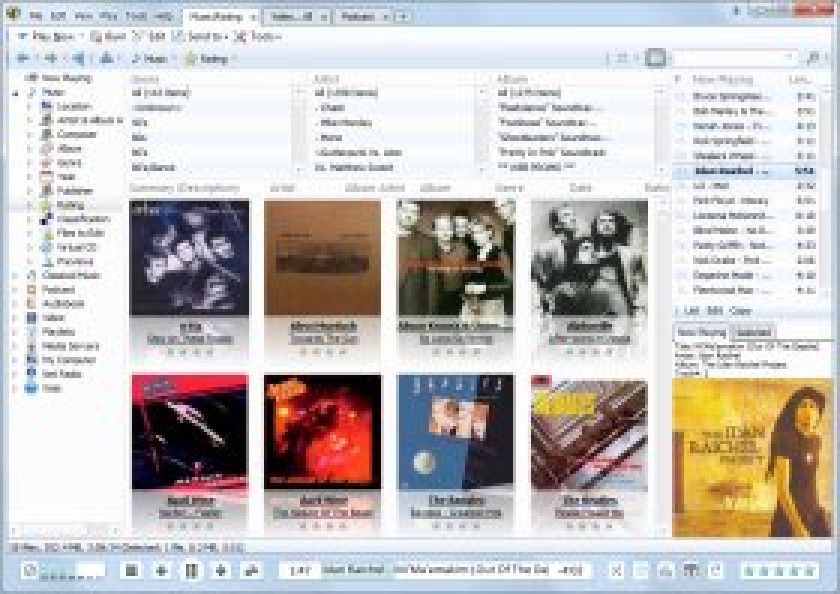Screen dimensions: 840x594
Task: Open the Classical Music tree node icon
Action: [32, 275]
